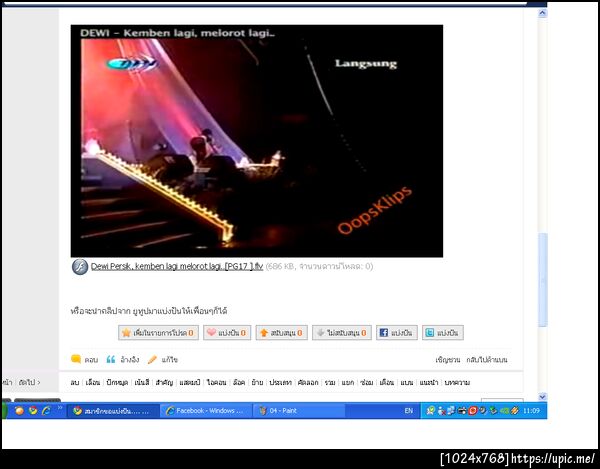Screen dimensions: 600x469
Task: Open Firefox from the quick launch bar
Action: coord(19,410)
